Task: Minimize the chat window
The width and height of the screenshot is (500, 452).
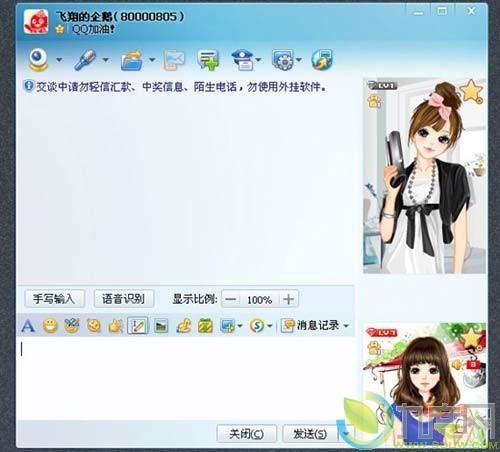Action: pos(418,12)
